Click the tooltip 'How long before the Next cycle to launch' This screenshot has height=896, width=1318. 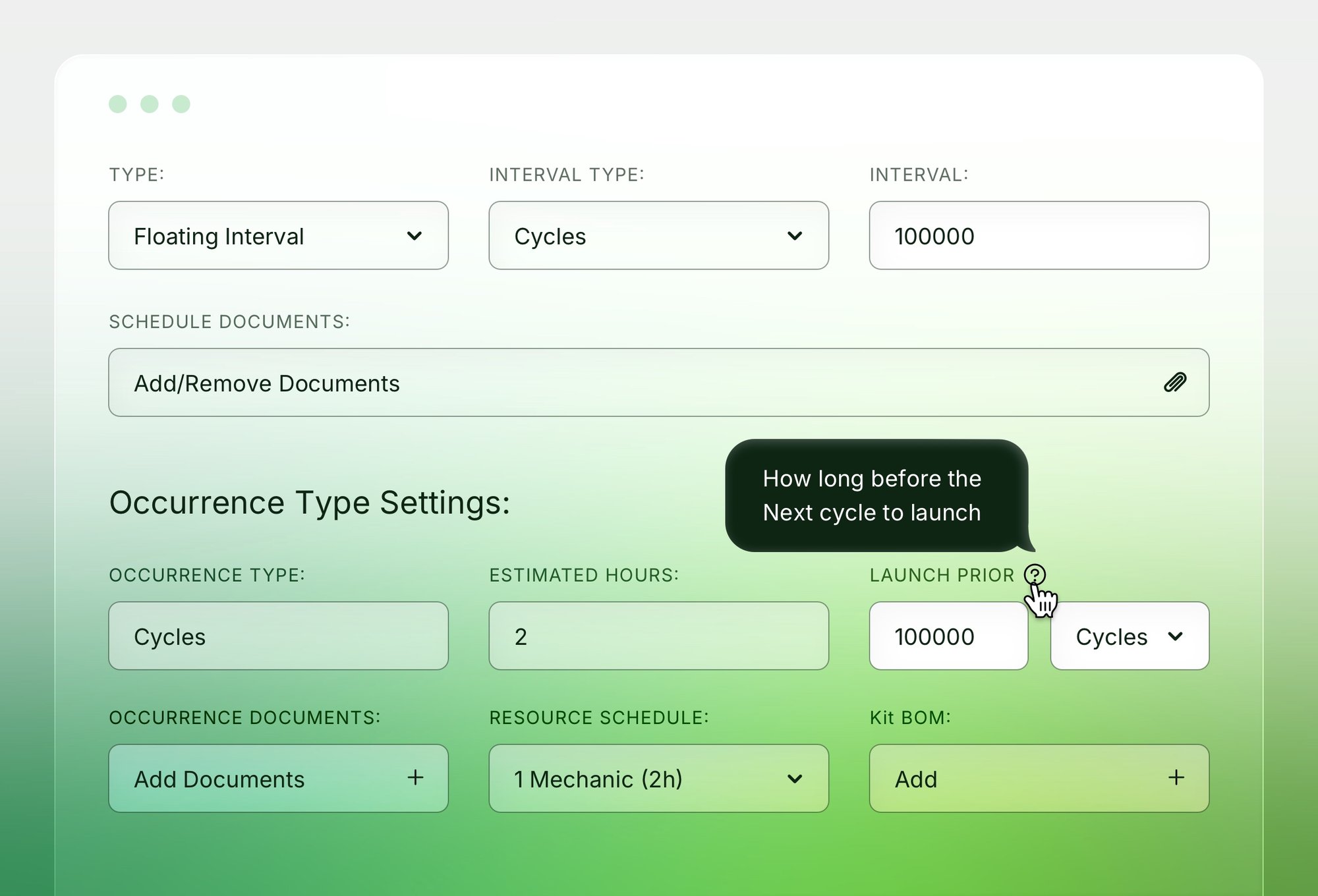click(876, 495)
